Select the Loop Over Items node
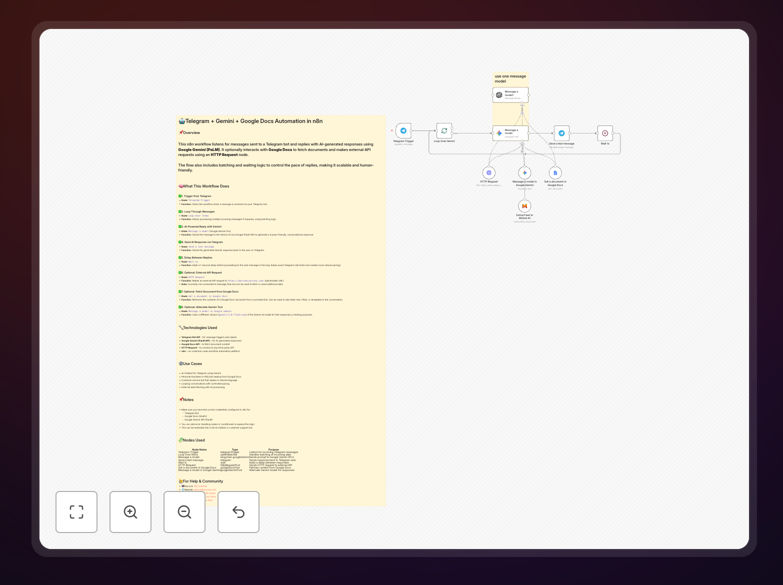783x585 pixels. [x=444, y=131]
